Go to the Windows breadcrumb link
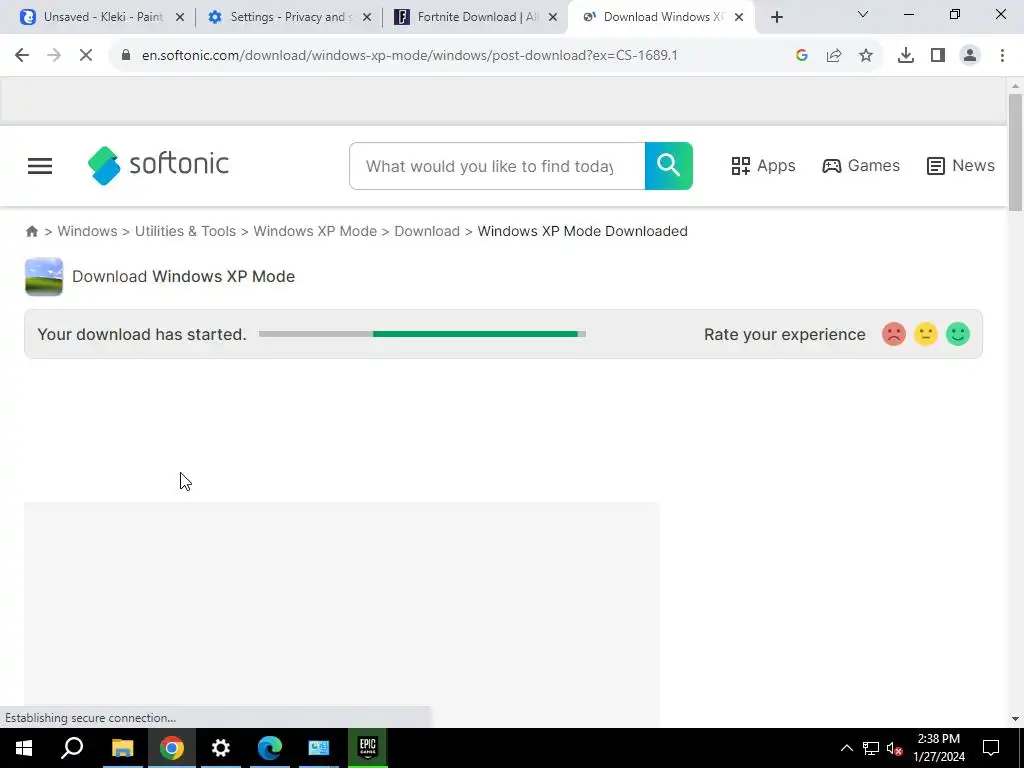The height and width of the screenshot is (768, 1024). [88, 231]
